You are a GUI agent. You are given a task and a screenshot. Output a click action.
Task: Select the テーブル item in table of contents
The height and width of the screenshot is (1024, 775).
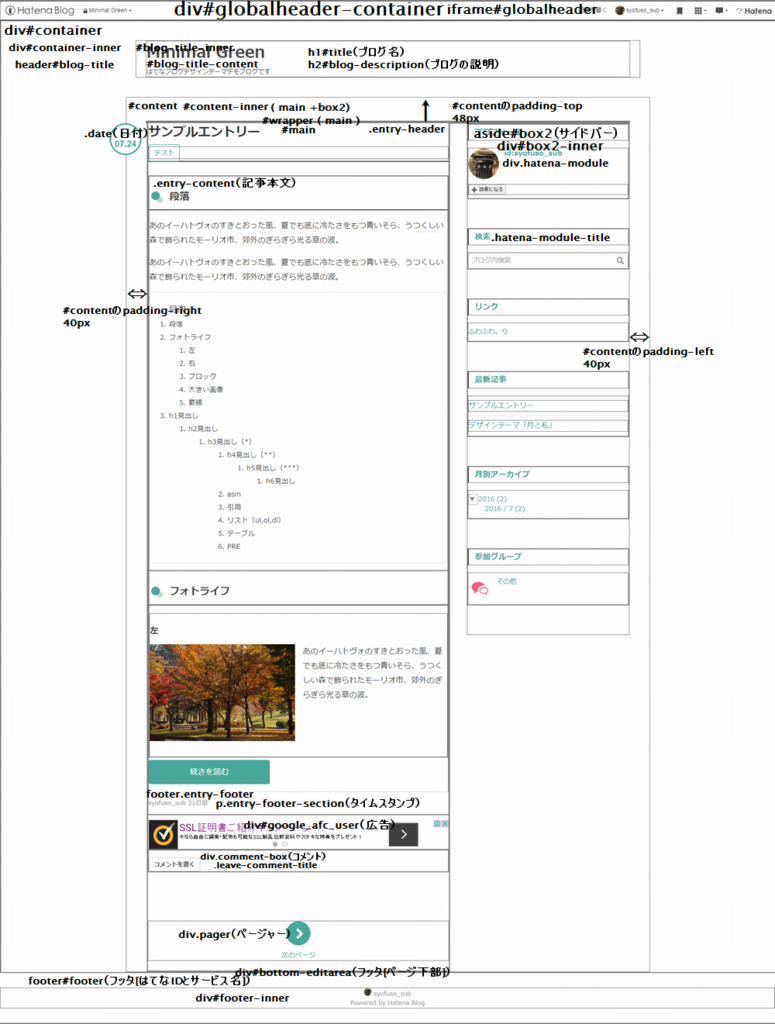tap(241, 533)
